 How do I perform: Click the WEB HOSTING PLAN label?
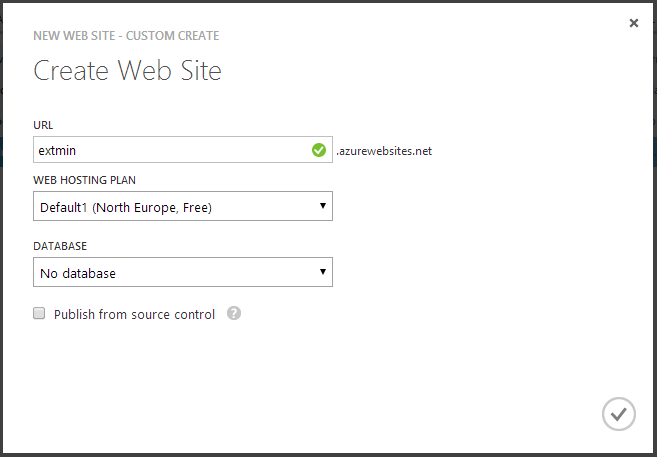pos(84,180)
